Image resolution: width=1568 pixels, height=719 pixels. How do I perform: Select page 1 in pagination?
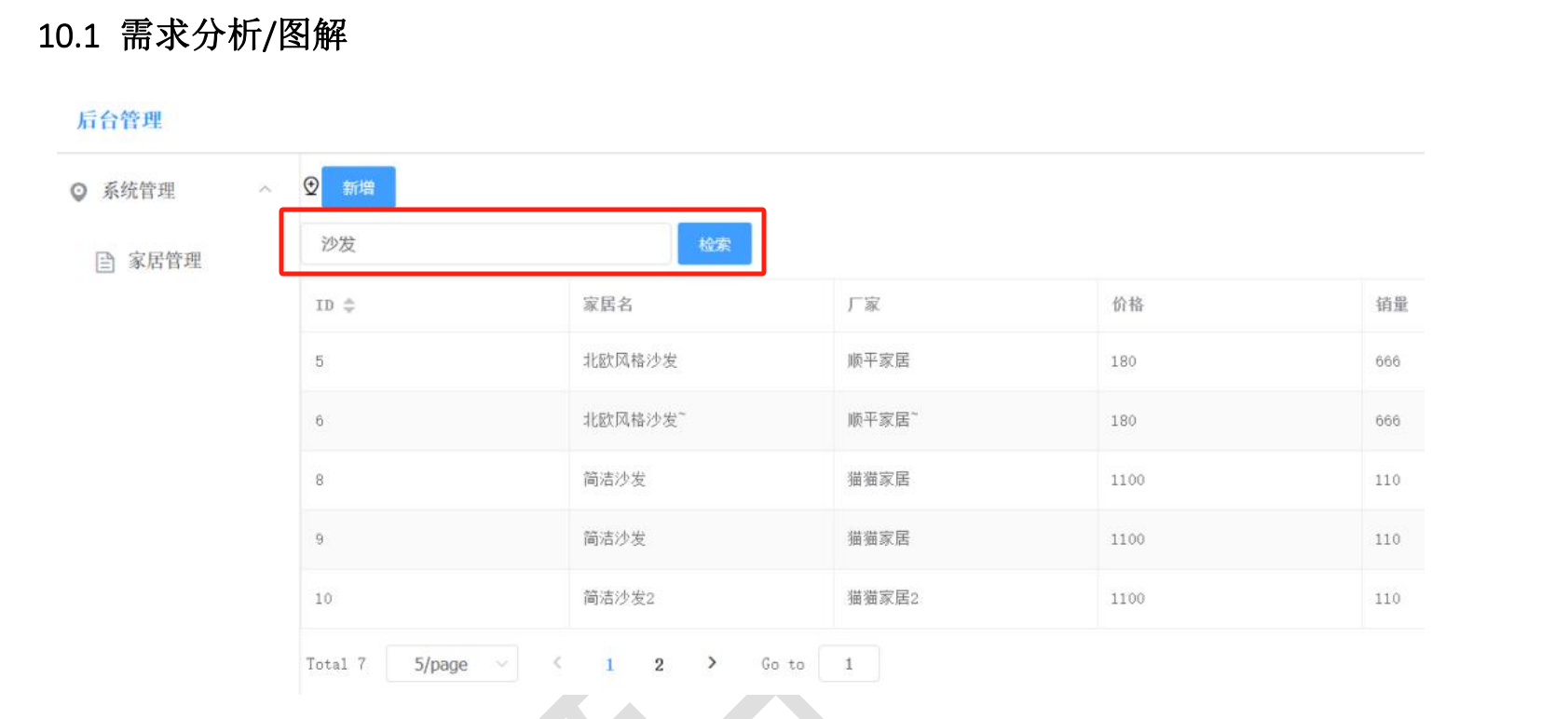[609, 664]
